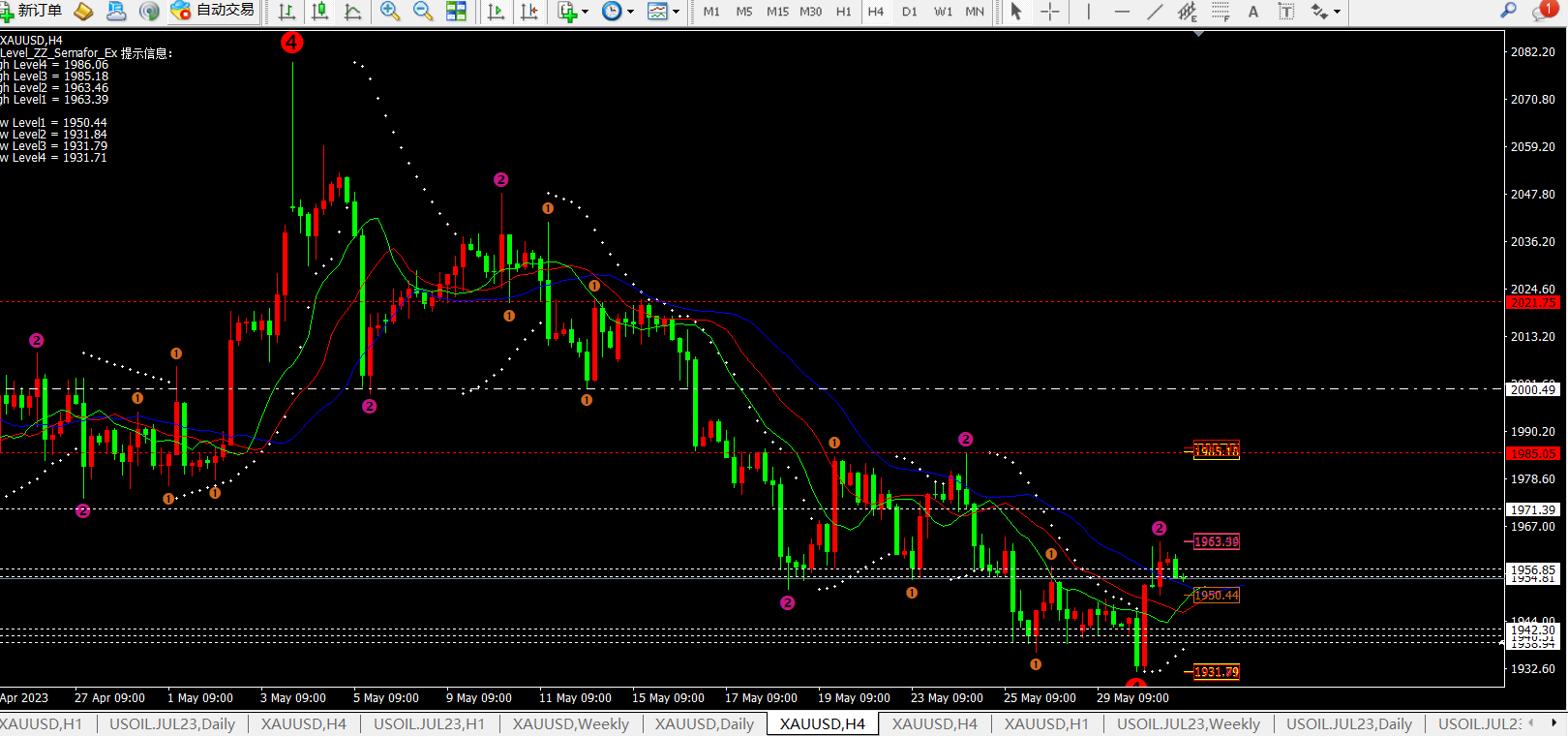
Task: Tile chart windows icon
Action: pyautogui.click(x=456, y=12)
